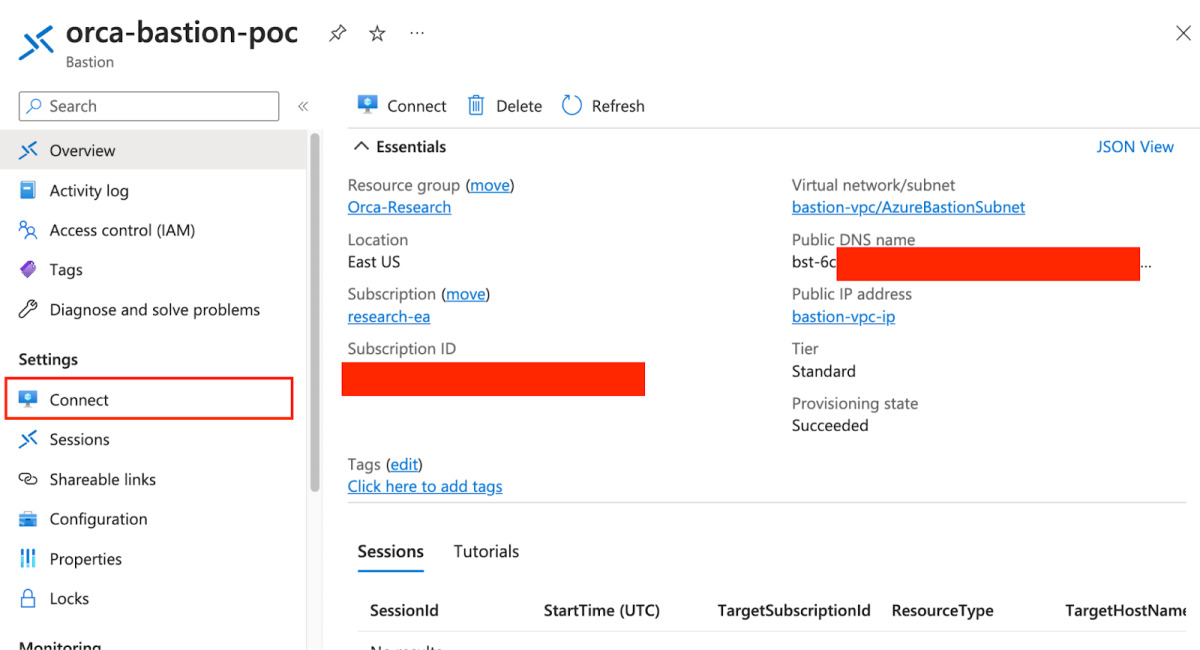This screenshot has width=1200, height=650.
Task: Click Refresh in the top toolbar
Action: click(603, 105)
